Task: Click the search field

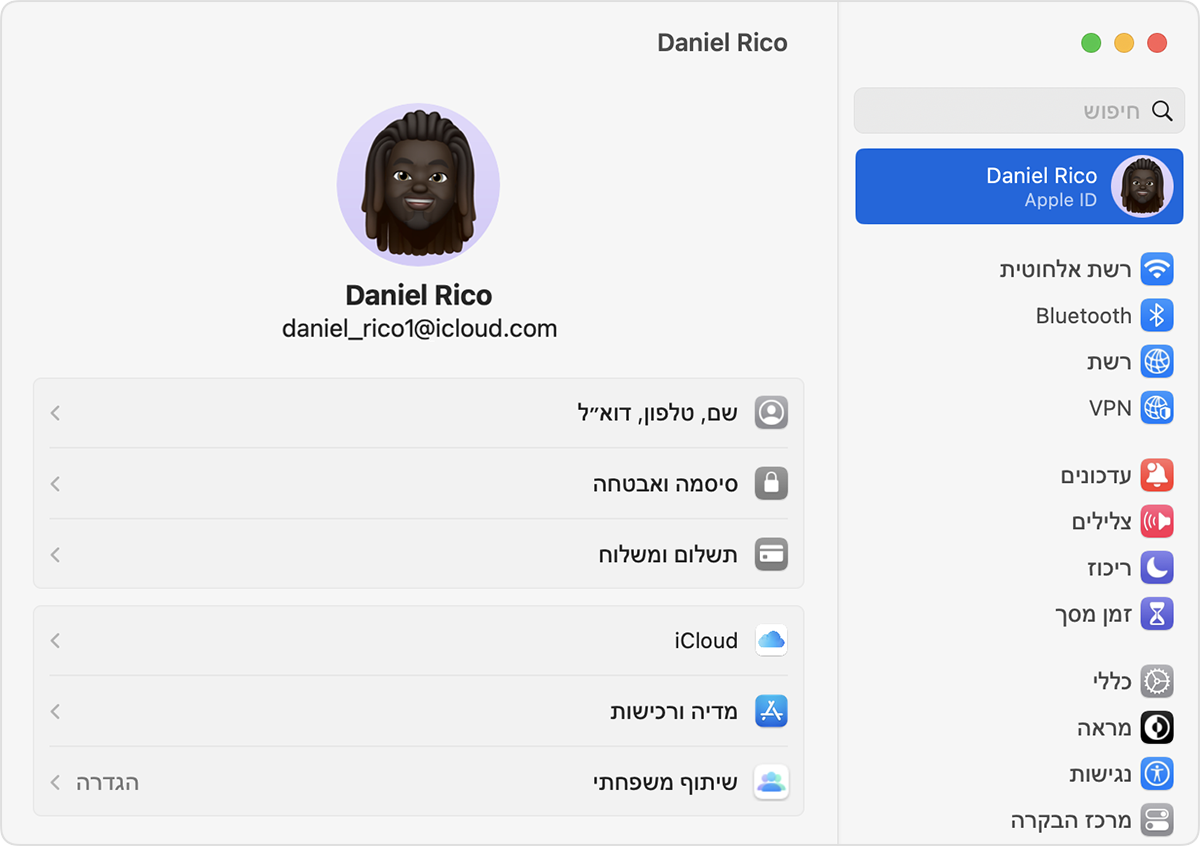Action: [x=1010, y=111]
